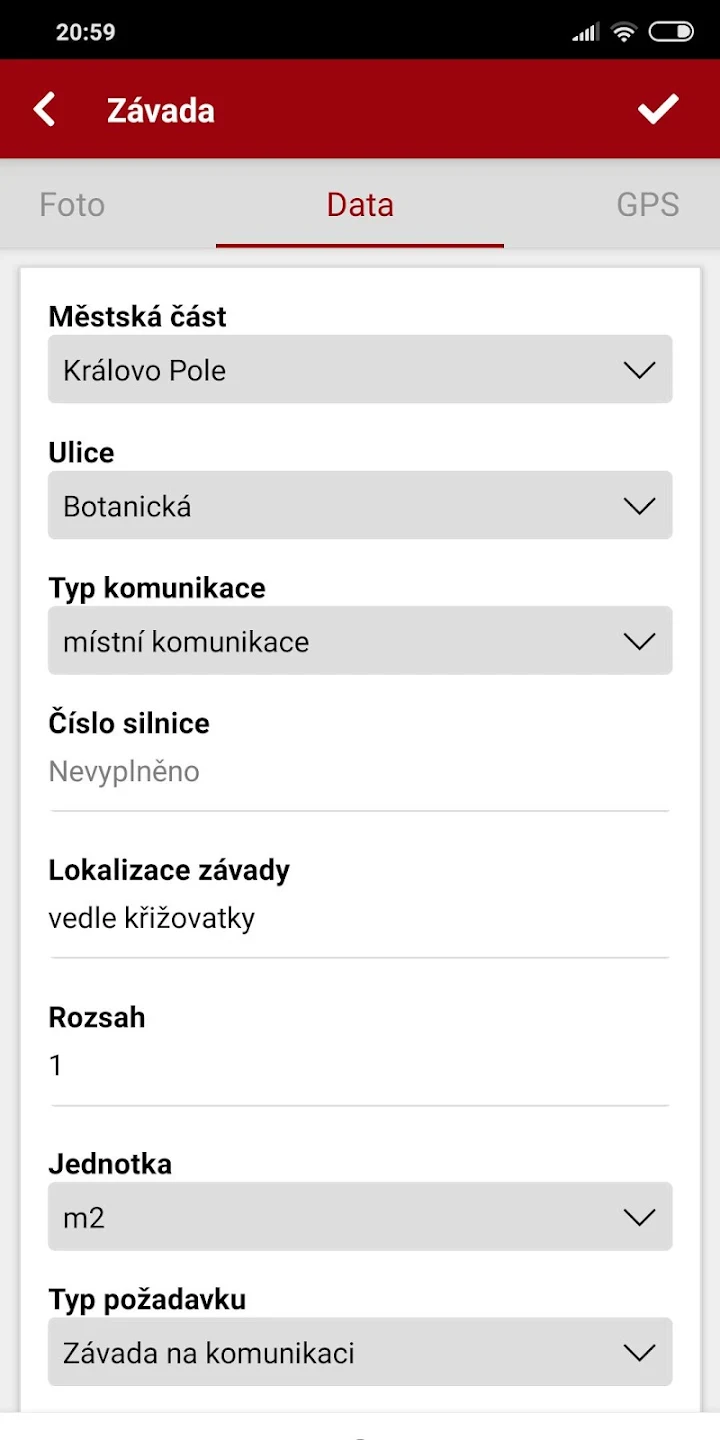This screenshot has width=720, height=1440.
Task: Tap the chevron arrow beside Královo Pole
Action: (x=638, y=370)
